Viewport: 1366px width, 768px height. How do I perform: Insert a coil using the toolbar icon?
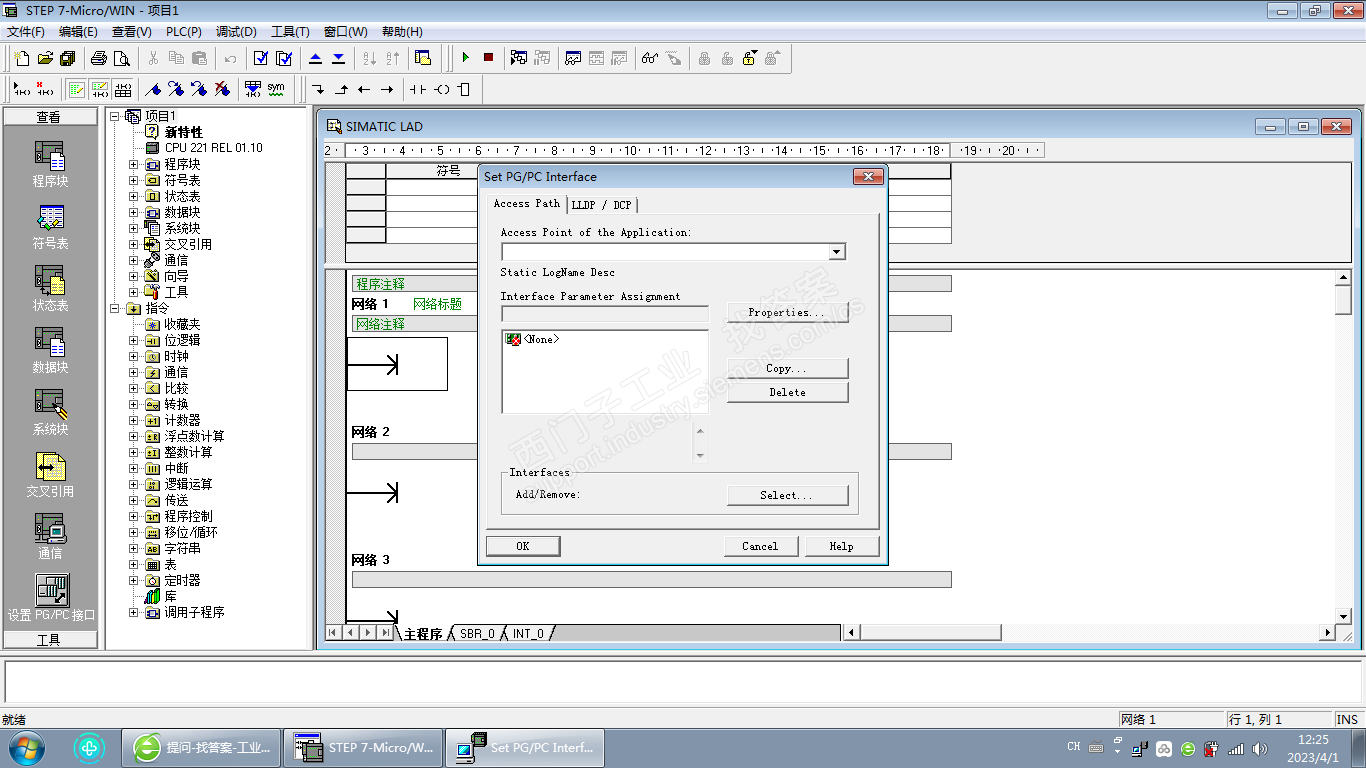point(441,89)
